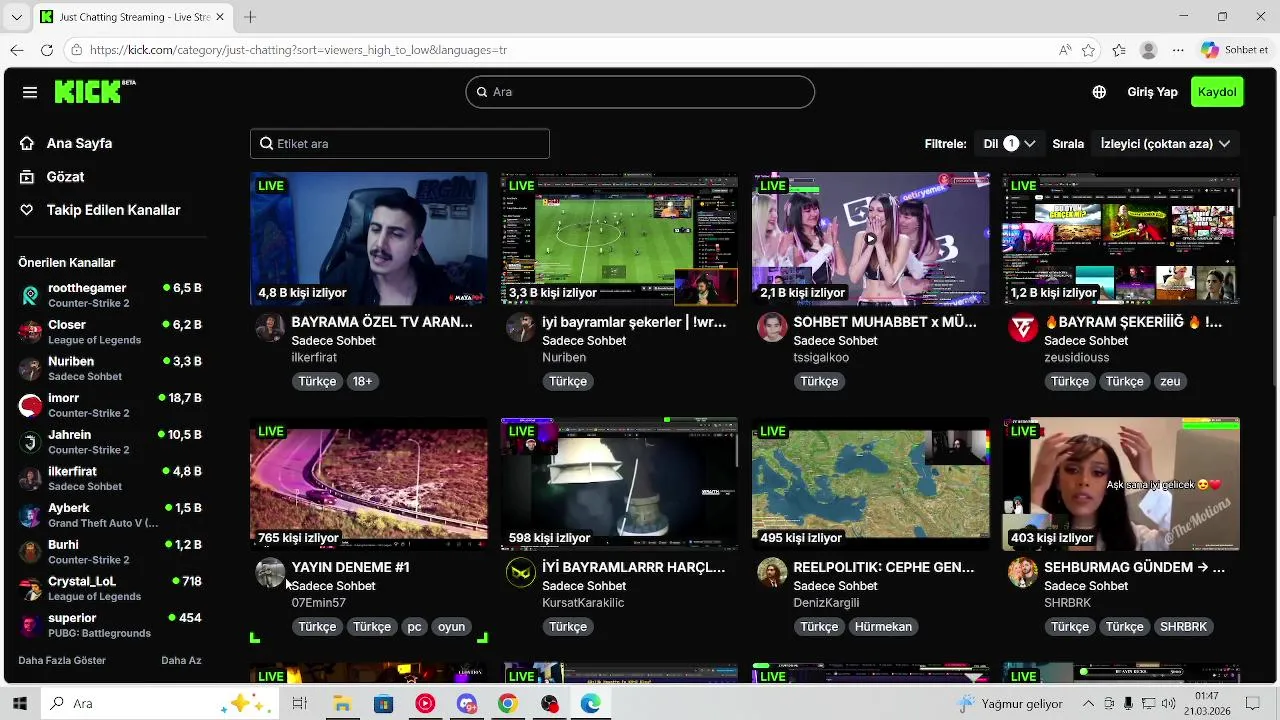
Task: Open the oyun tag on 07Emin57 stream
Action: click(451, 627)
